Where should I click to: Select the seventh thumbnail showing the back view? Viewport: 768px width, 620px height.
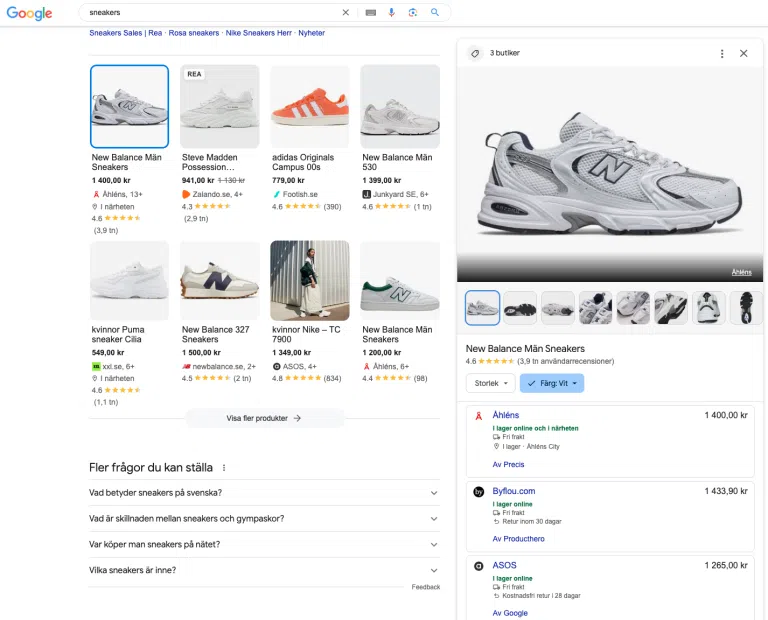[x=708, y=308]
